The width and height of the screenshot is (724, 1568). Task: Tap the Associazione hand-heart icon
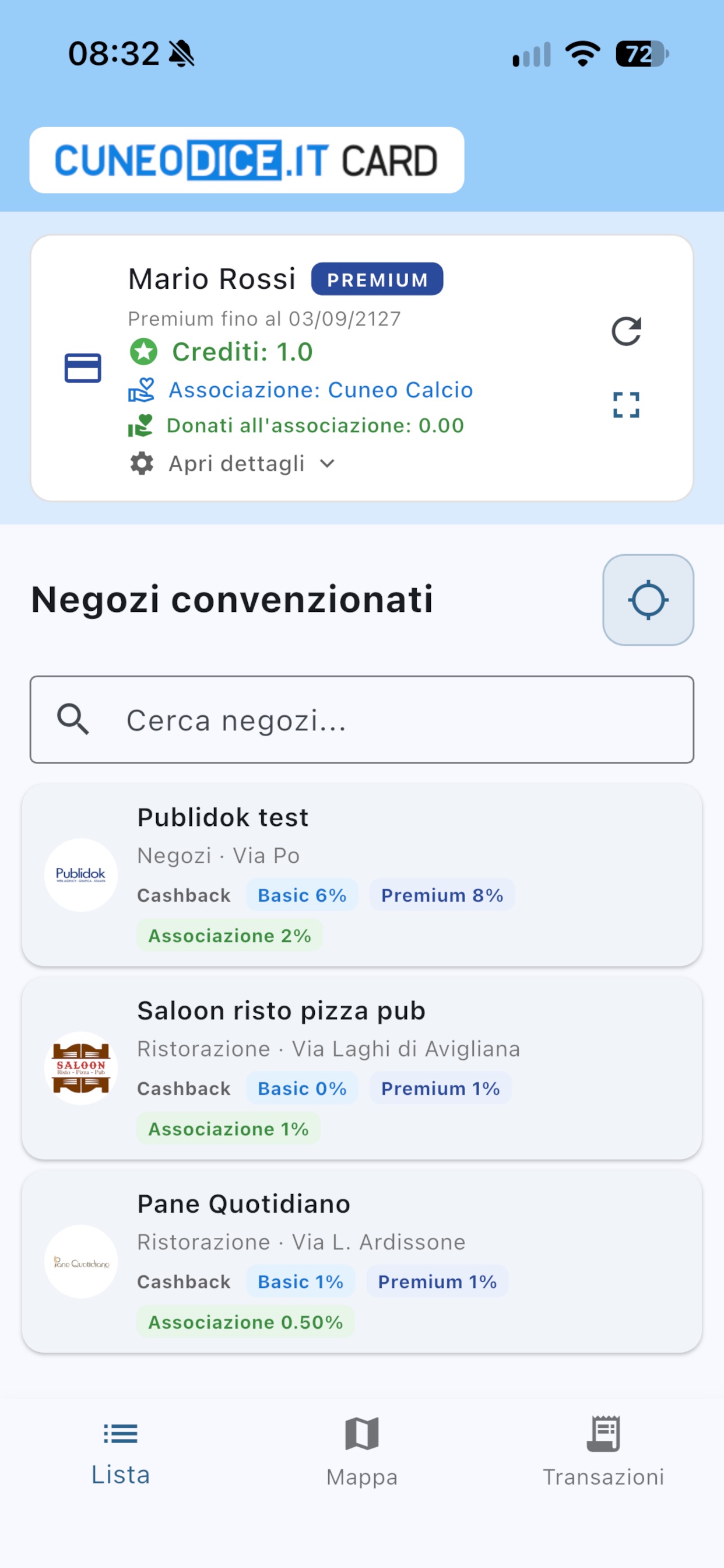[x=141, y=390]
